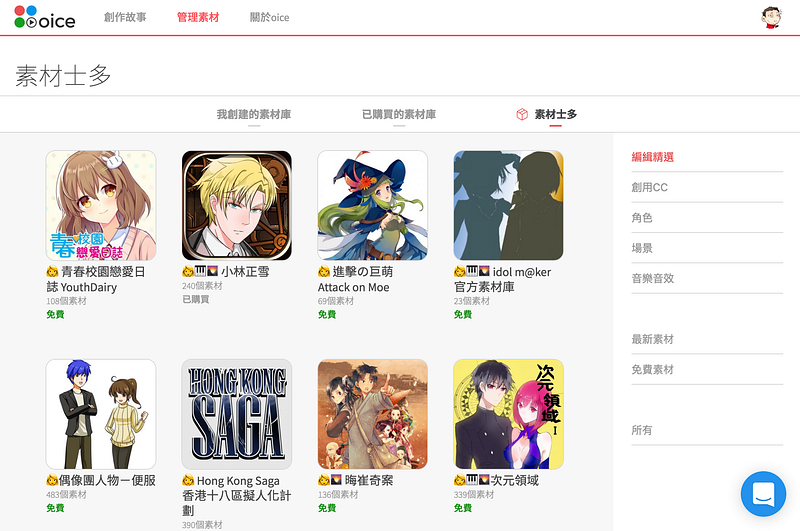Open the 關於oice menu item
This screenshot has height=531, width=800.
pos(269,17)
